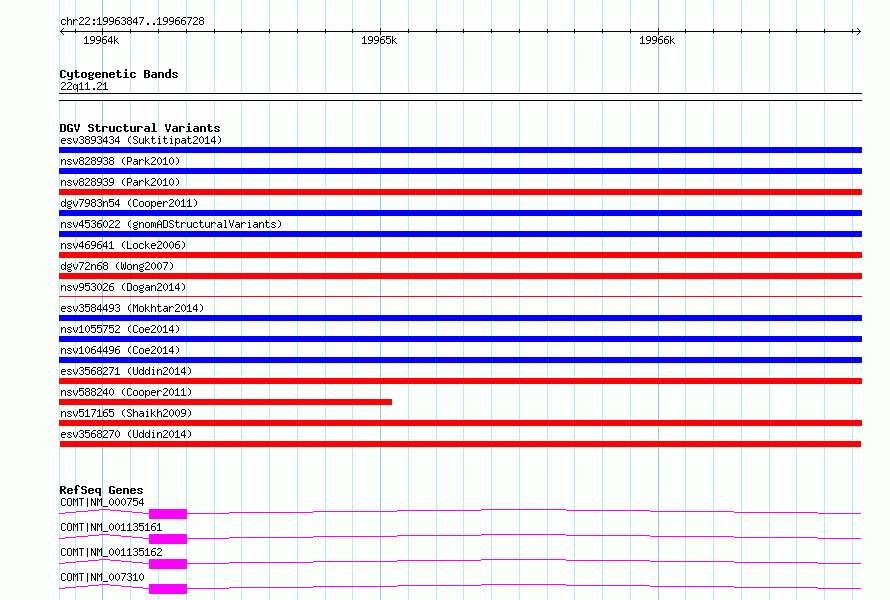
Task: Click nsv828939 (Park2010) label
Action: [120, 182]
